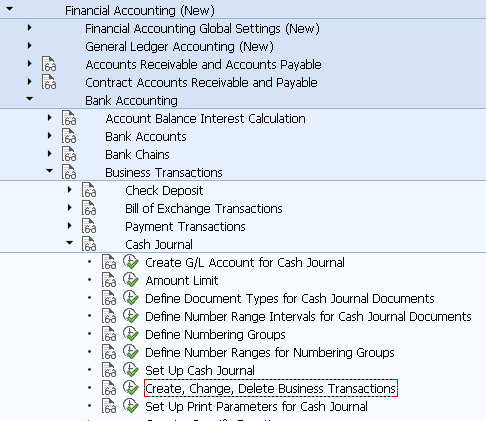Collapse Business Transactions tree node
The width and height of the screenshot is (486, 421).
click(49, 171)
